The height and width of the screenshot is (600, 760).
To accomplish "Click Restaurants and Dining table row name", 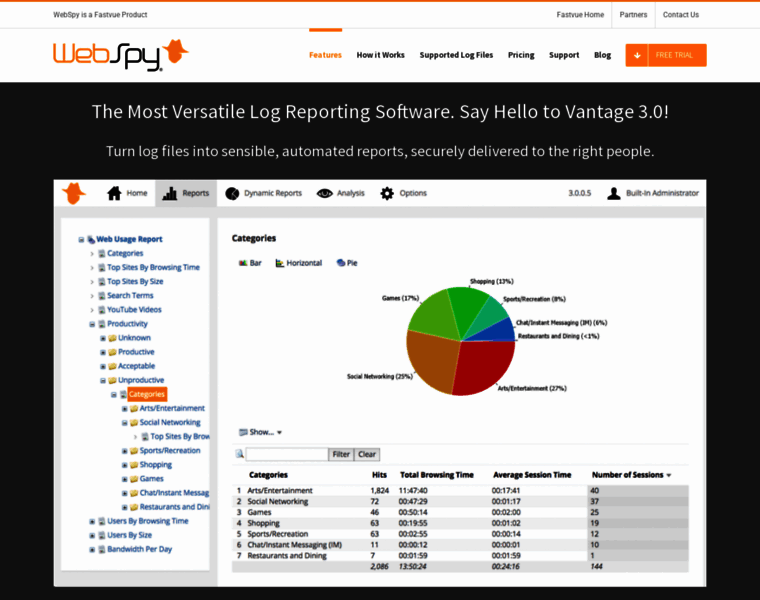I will pos(287,555).
